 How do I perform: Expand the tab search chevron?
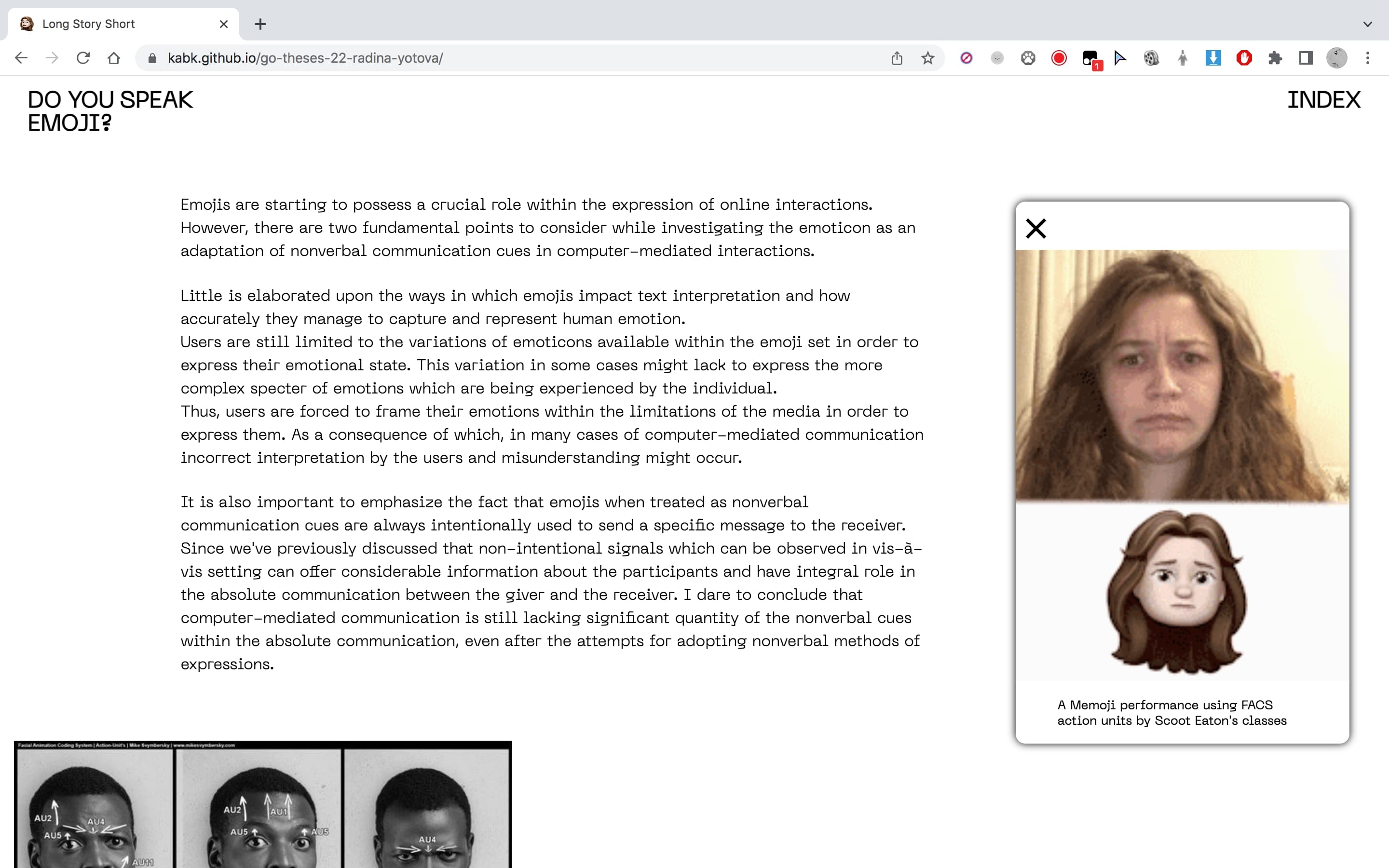(x=1368, y=24)
